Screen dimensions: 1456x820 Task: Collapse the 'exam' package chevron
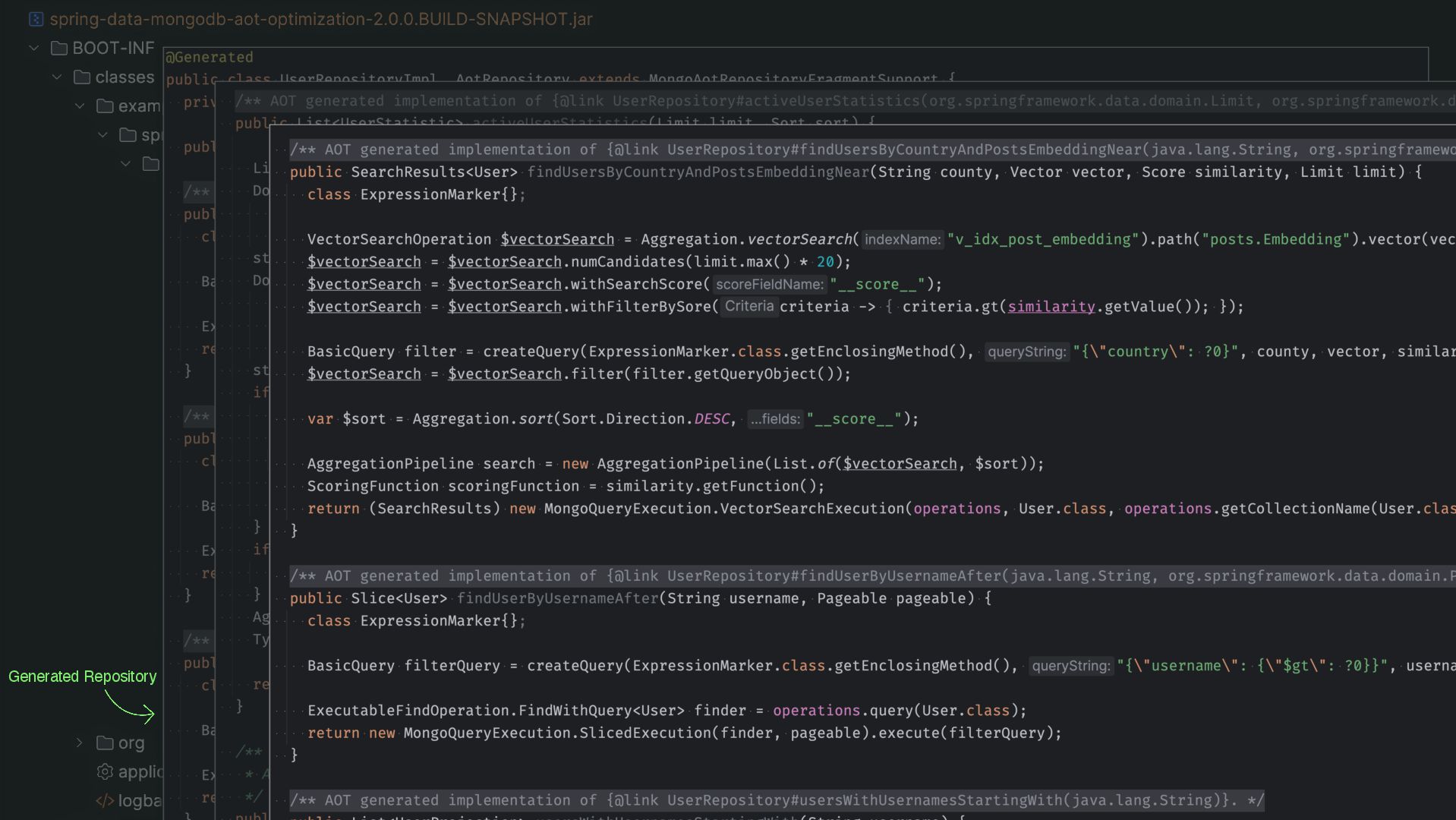[x=80, y=106]
